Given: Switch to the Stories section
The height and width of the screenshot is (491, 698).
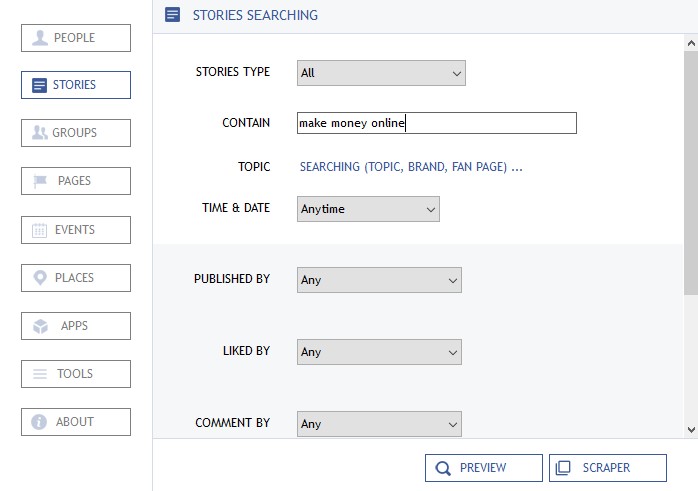Looking at the screenshot, I should pyautogui.click(x=76, y=85).
